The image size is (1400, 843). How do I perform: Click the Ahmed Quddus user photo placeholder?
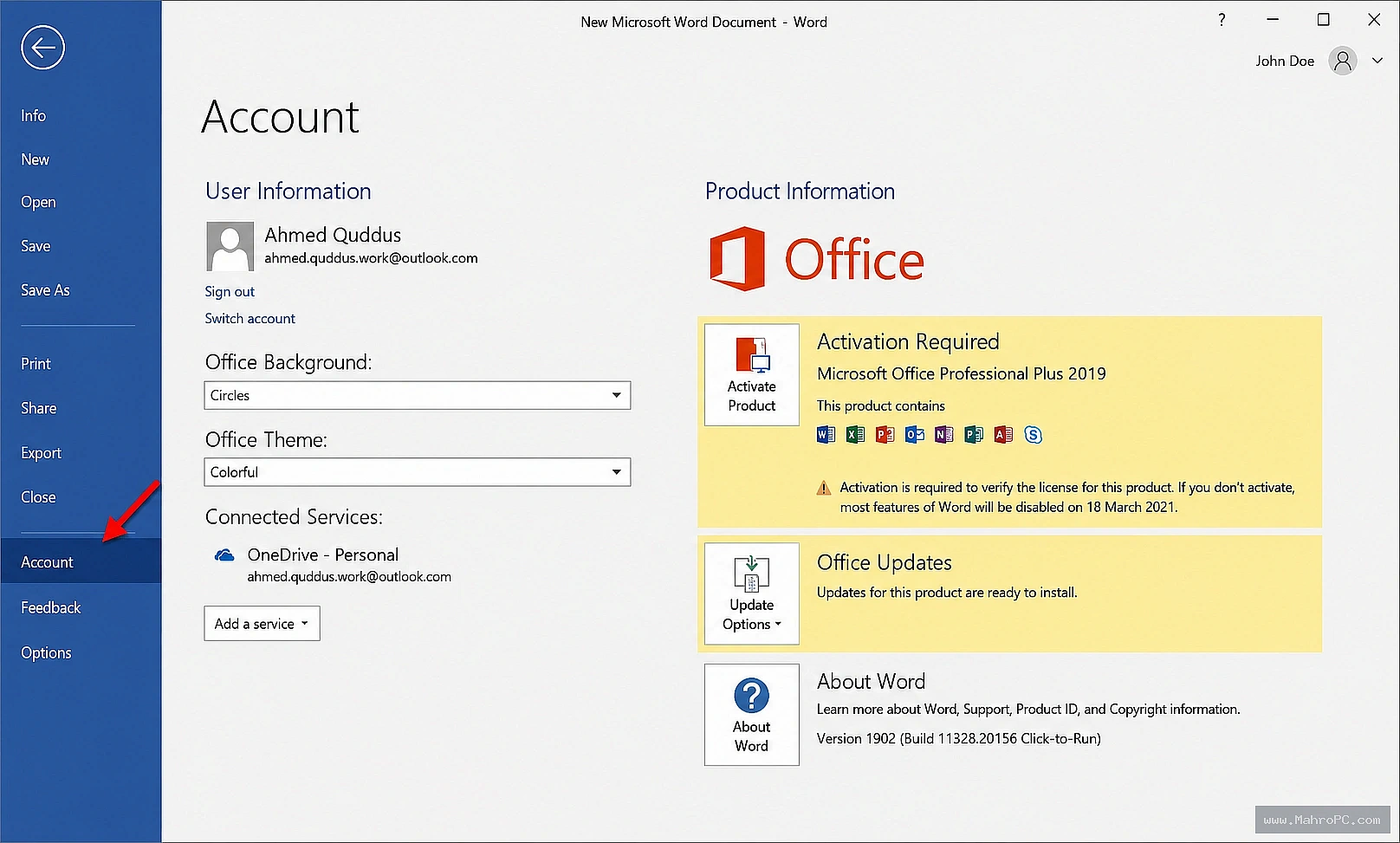230,246
